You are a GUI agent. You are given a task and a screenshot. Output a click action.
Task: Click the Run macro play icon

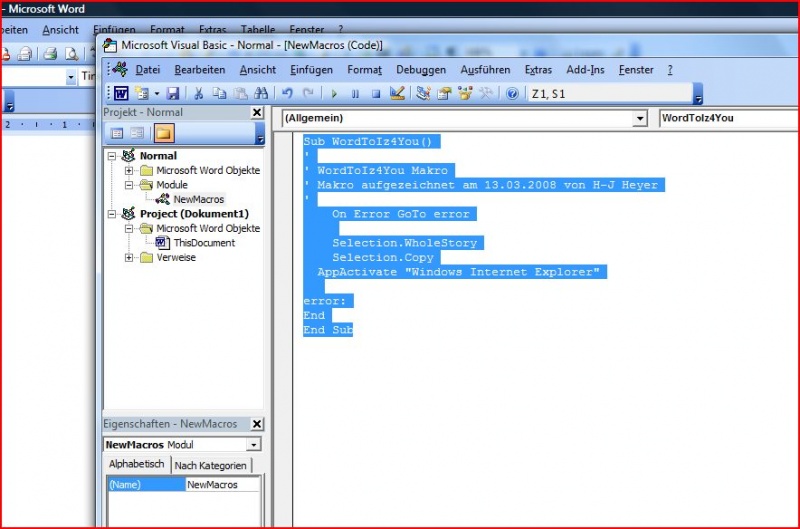coord(334,93)
